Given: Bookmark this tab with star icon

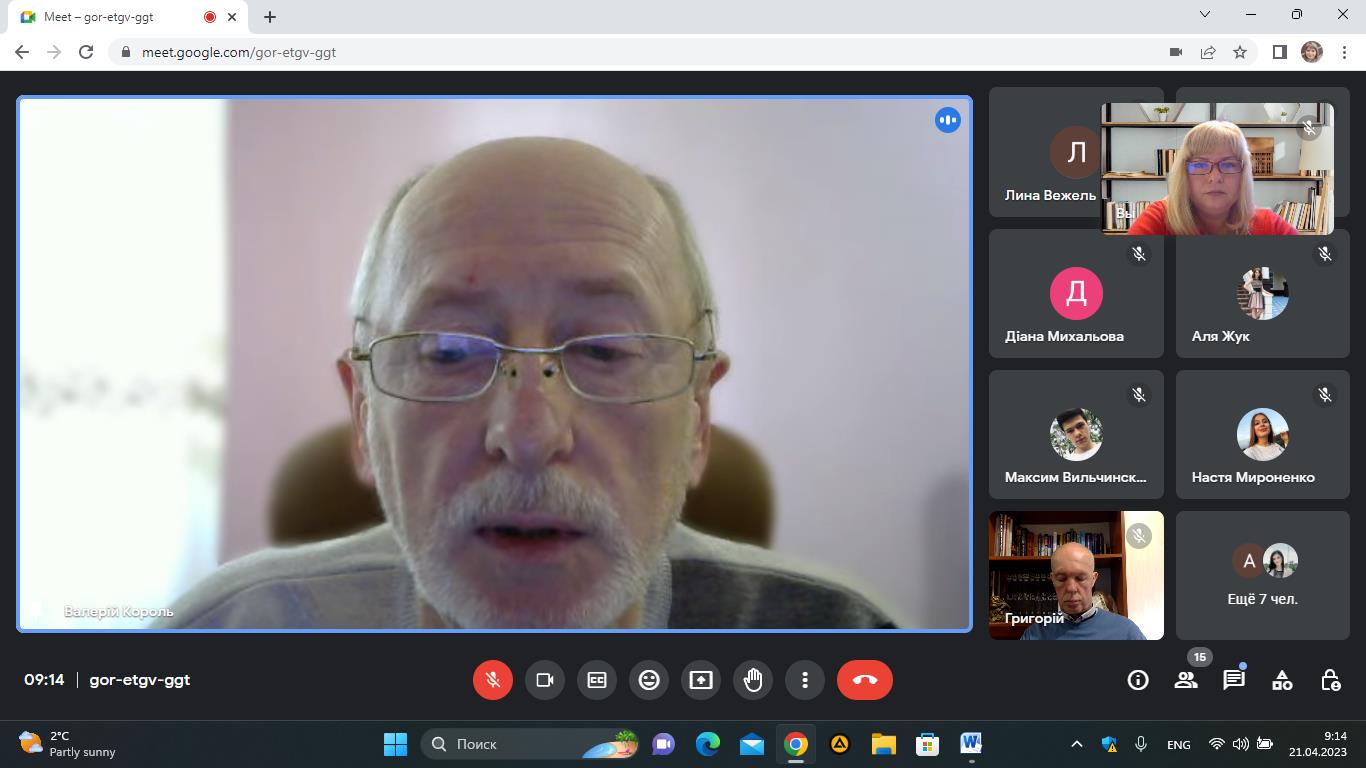Looking at the screenshot, I should coord(1240,52).
